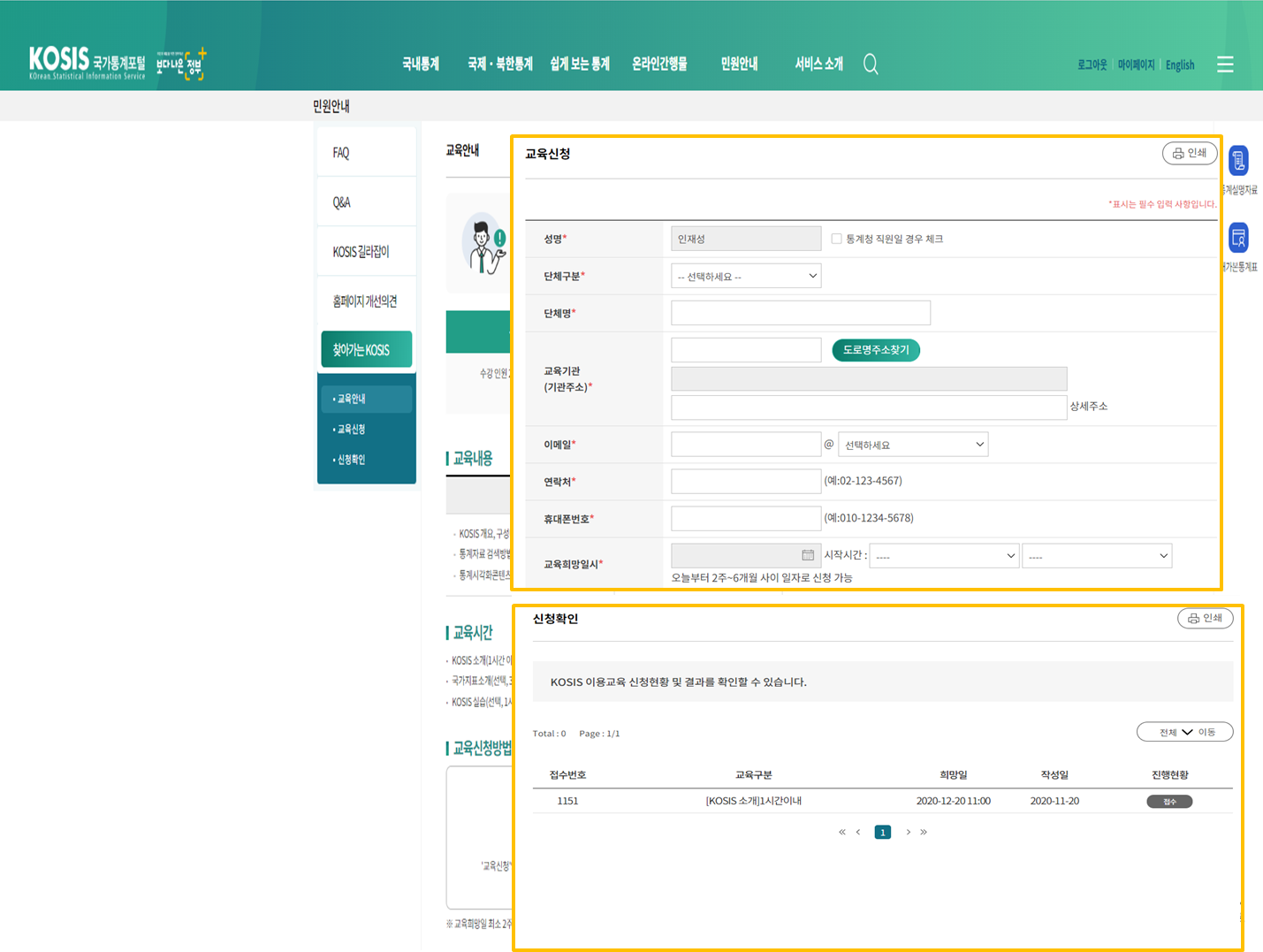Screen dimensions: 1263x952
Task: Click 작성일 value 2020-11-20
Action: click(1054, 801)
